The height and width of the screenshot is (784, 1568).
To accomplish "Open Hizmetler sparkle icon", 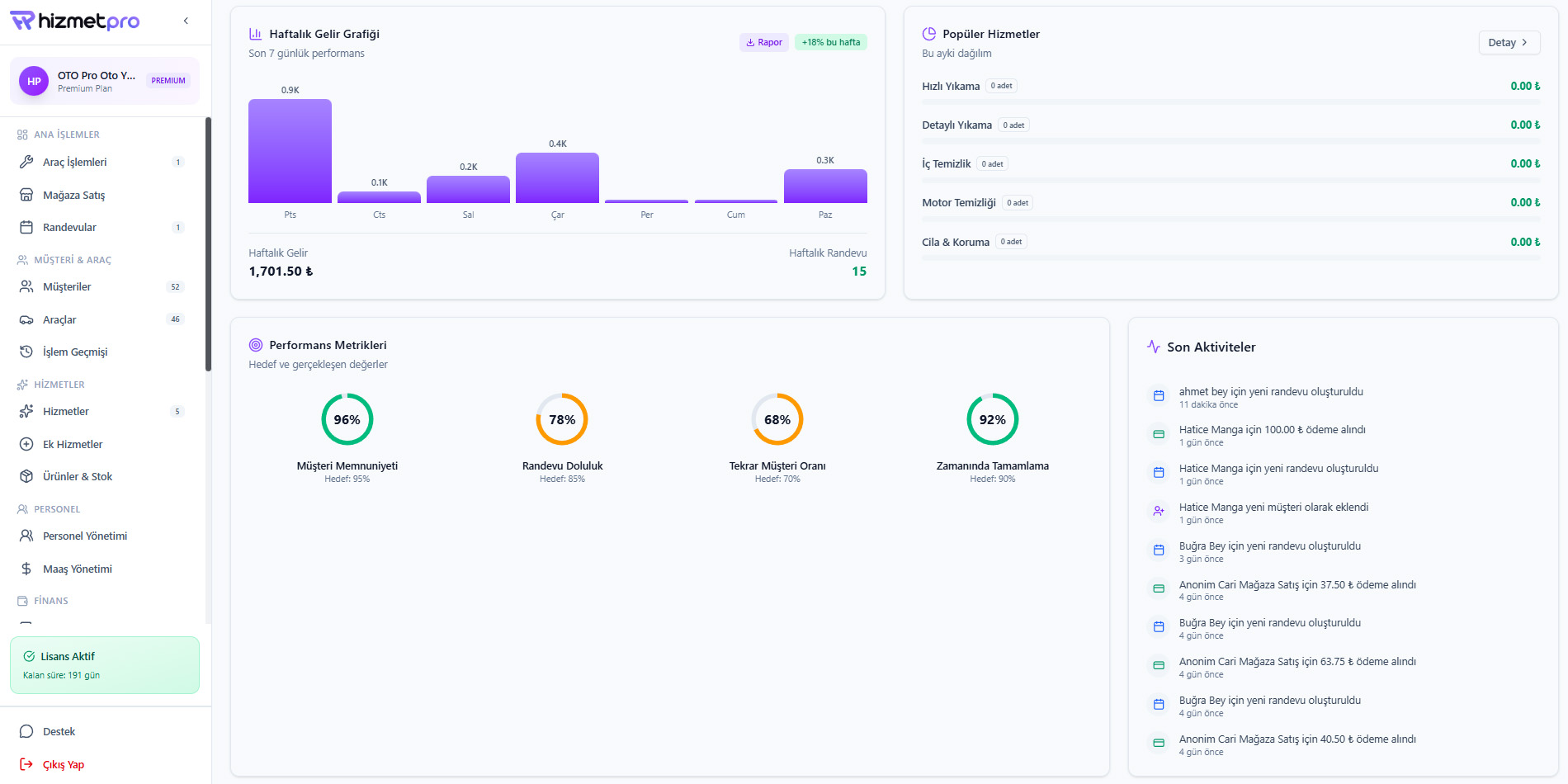I will click(x=26, y=411).
